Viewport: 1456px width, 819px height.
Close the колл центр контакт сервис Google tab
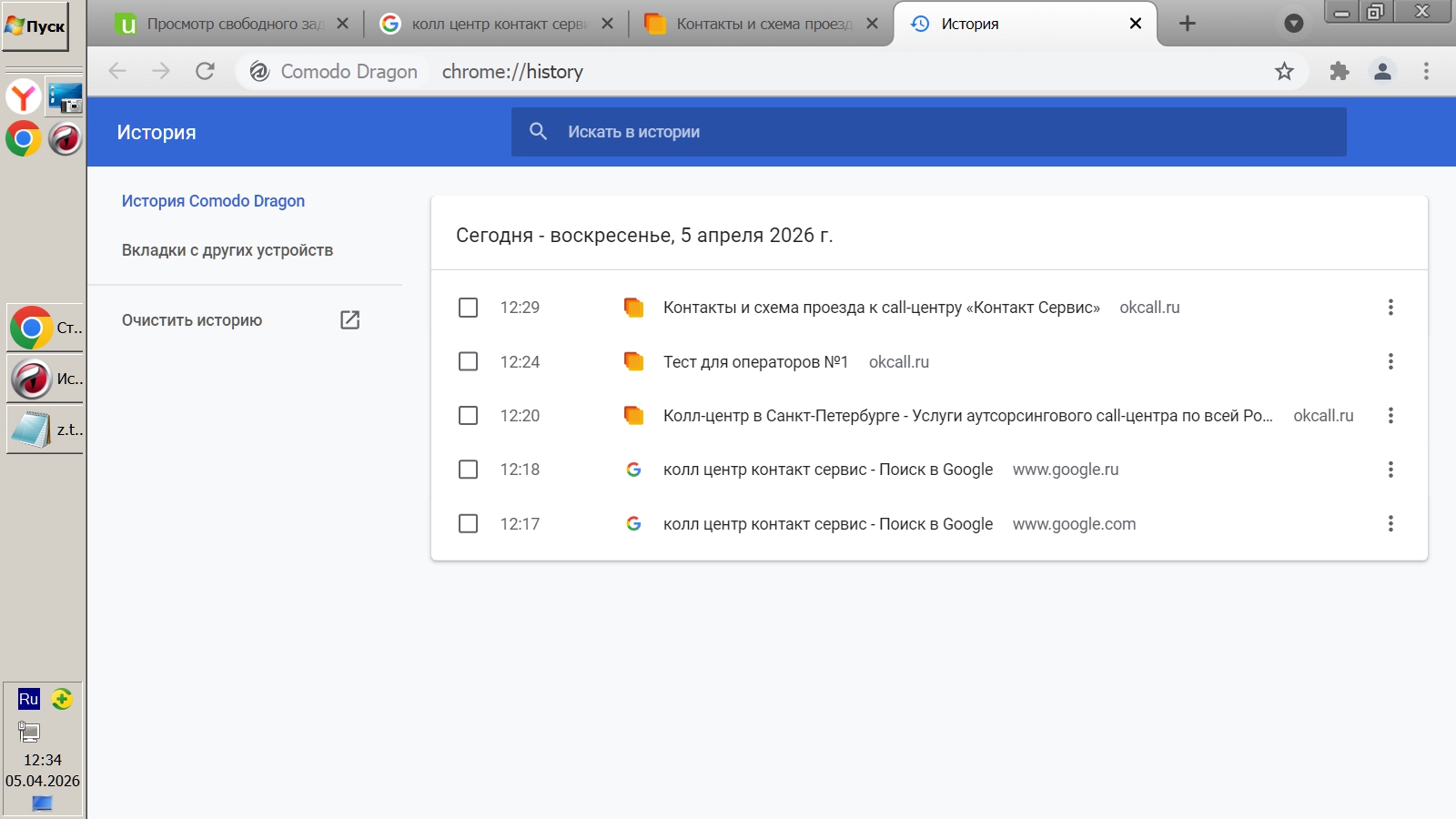point(608,24)
